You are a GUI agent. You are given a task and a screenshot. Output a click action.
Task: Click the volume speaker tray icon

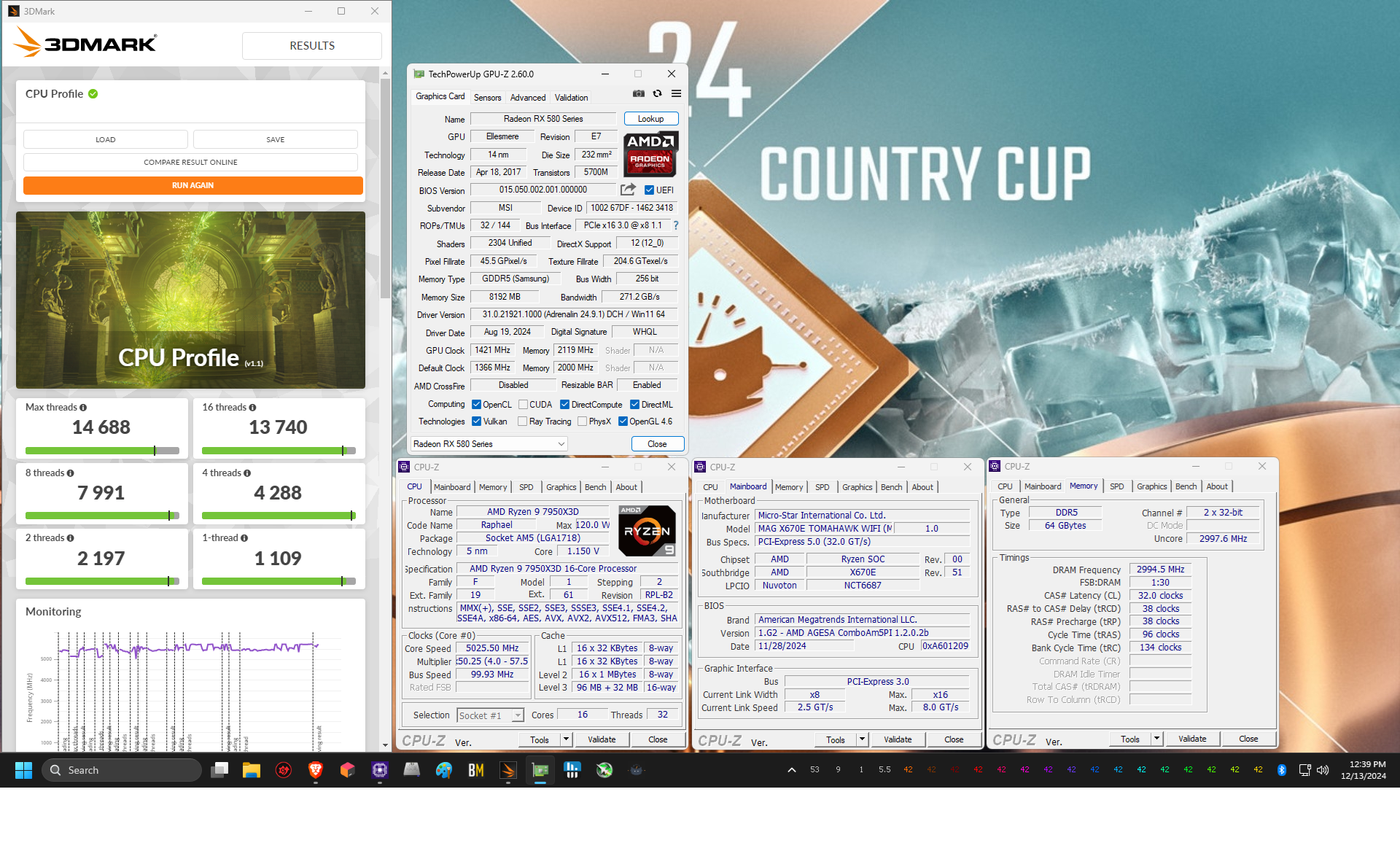[x=1323, y=770]
